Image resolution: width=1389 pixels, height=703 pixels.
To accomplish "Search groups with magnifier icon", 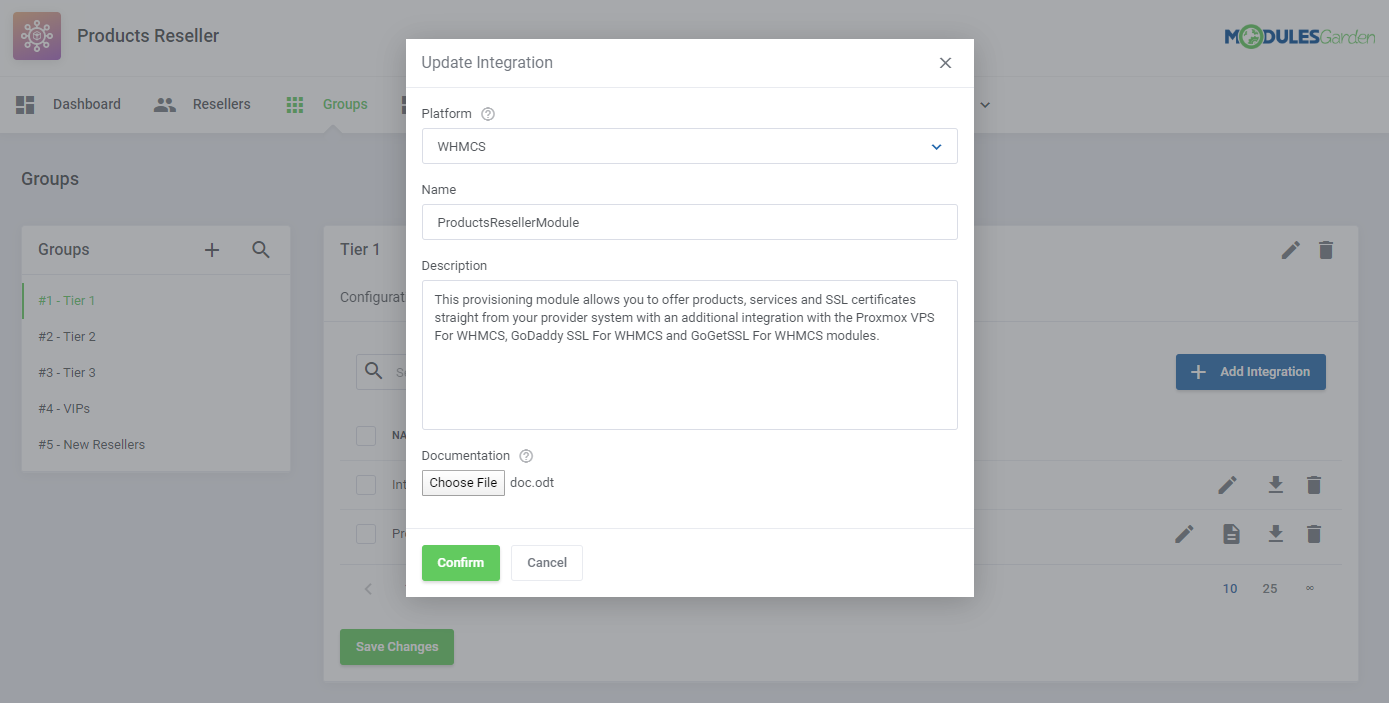I will tap(261, 250).
